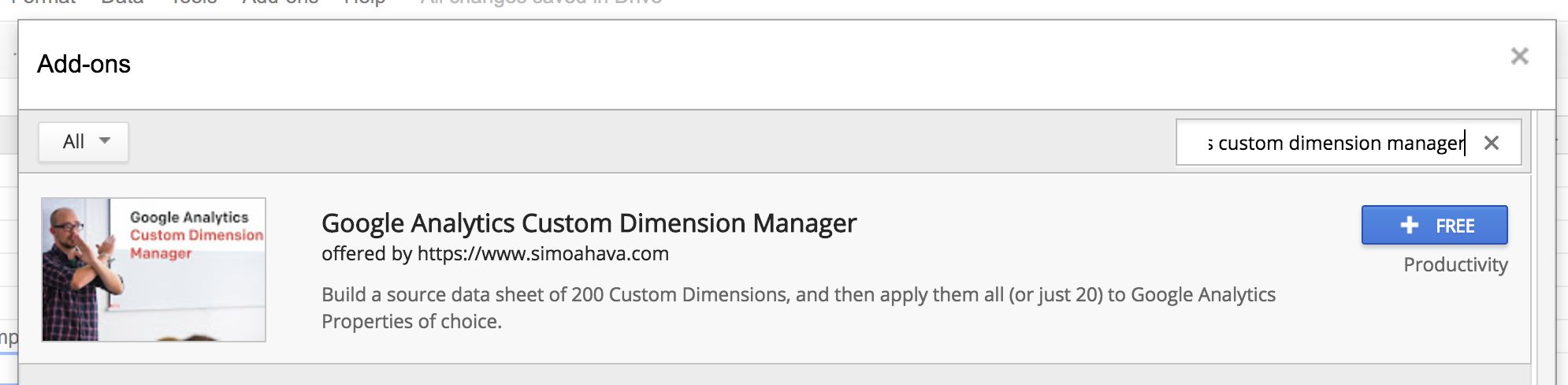The image size is (1568, 385).
Task: Open Google Analytics Custom Dimension Manager title
Action: 589,223
